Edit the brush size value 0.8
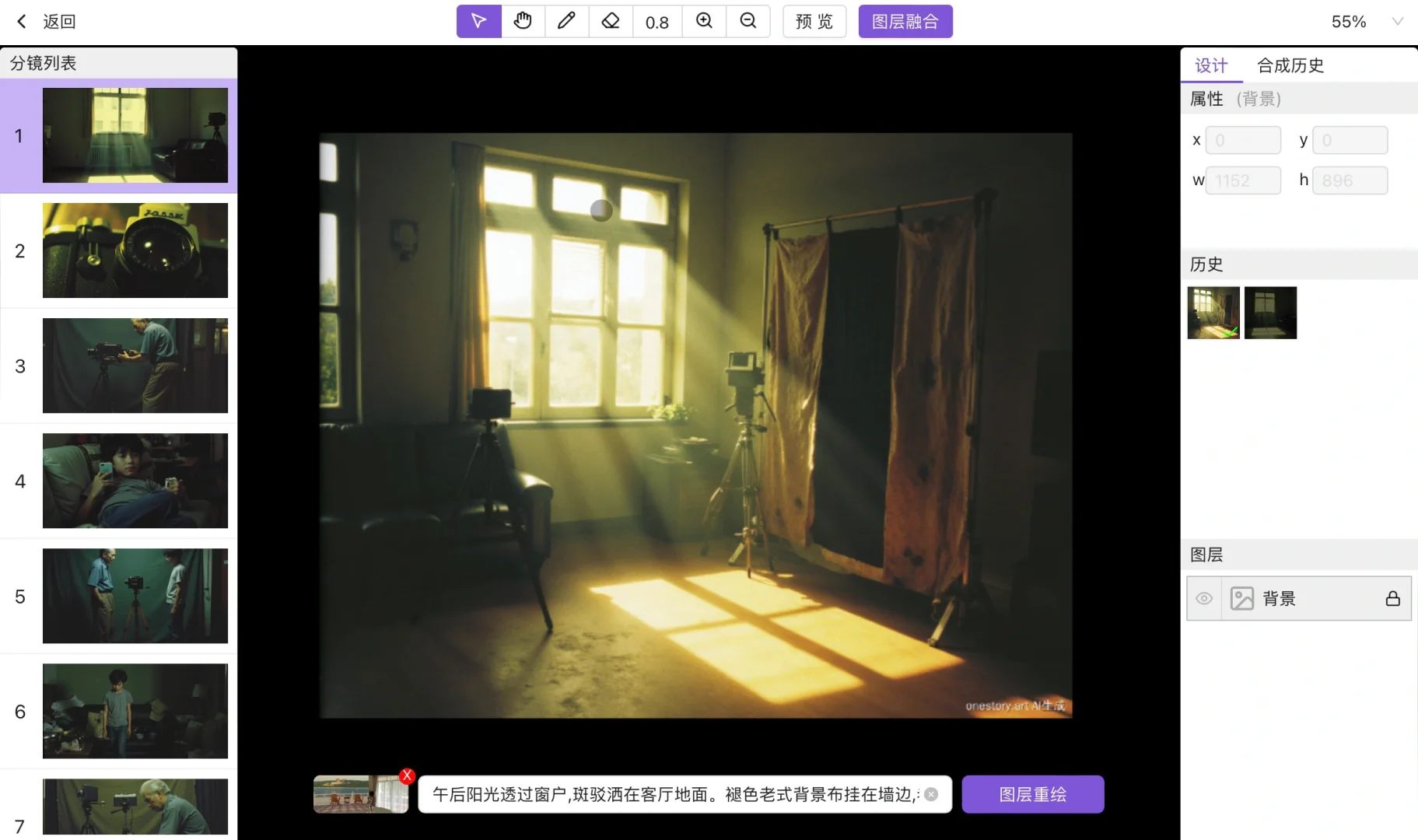Screen dimensions: 1418x840 (656, 21)
